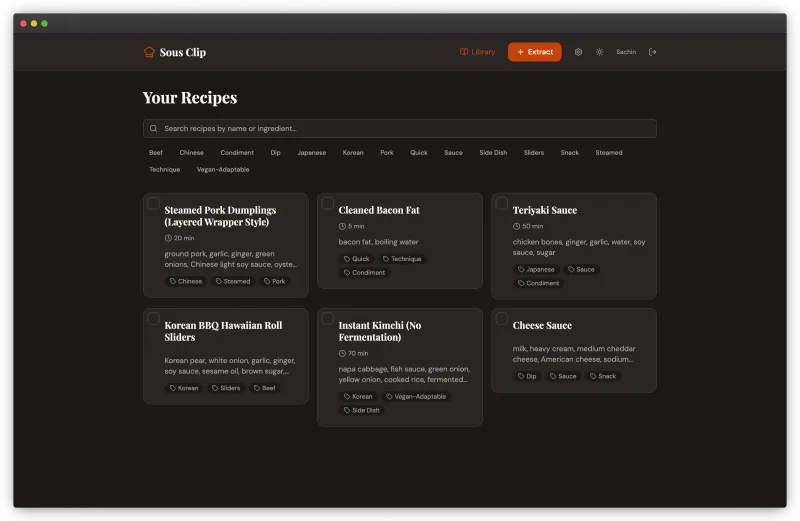
Task: Click the Sauce tag on Teriyaki card
Action: point(581,269)
